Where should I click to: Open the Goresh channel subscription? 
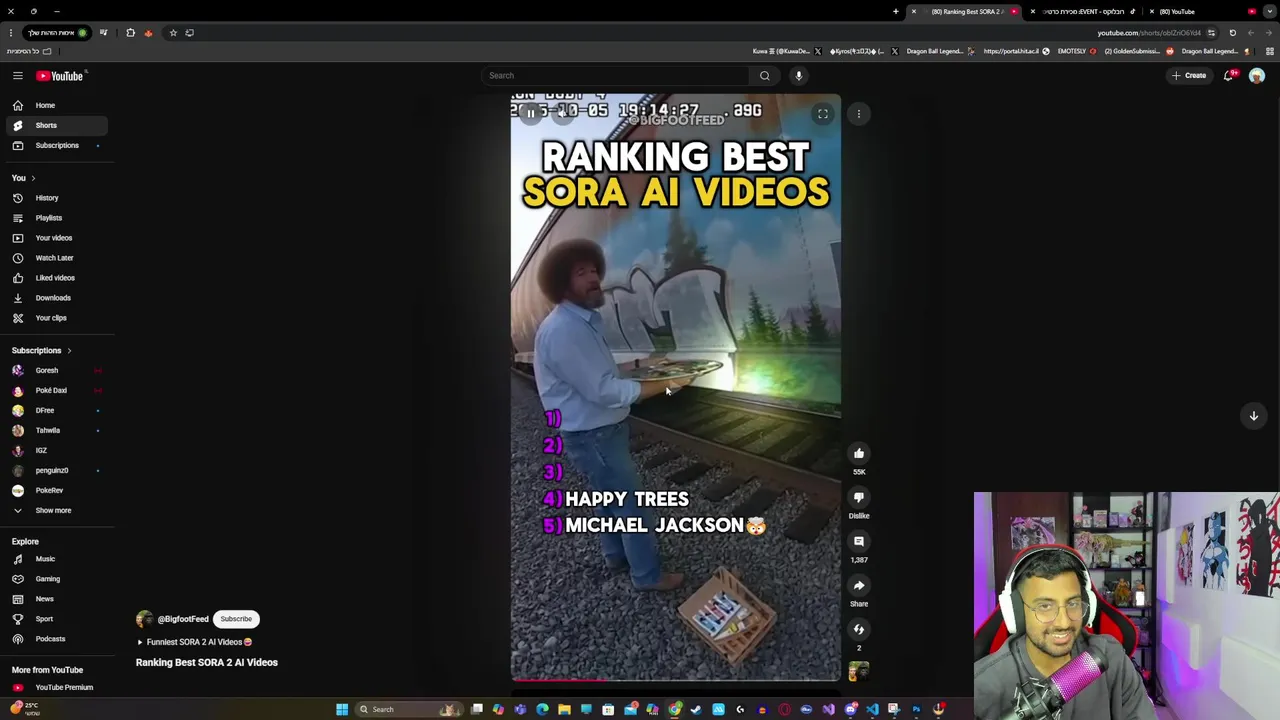coord(55,371)
